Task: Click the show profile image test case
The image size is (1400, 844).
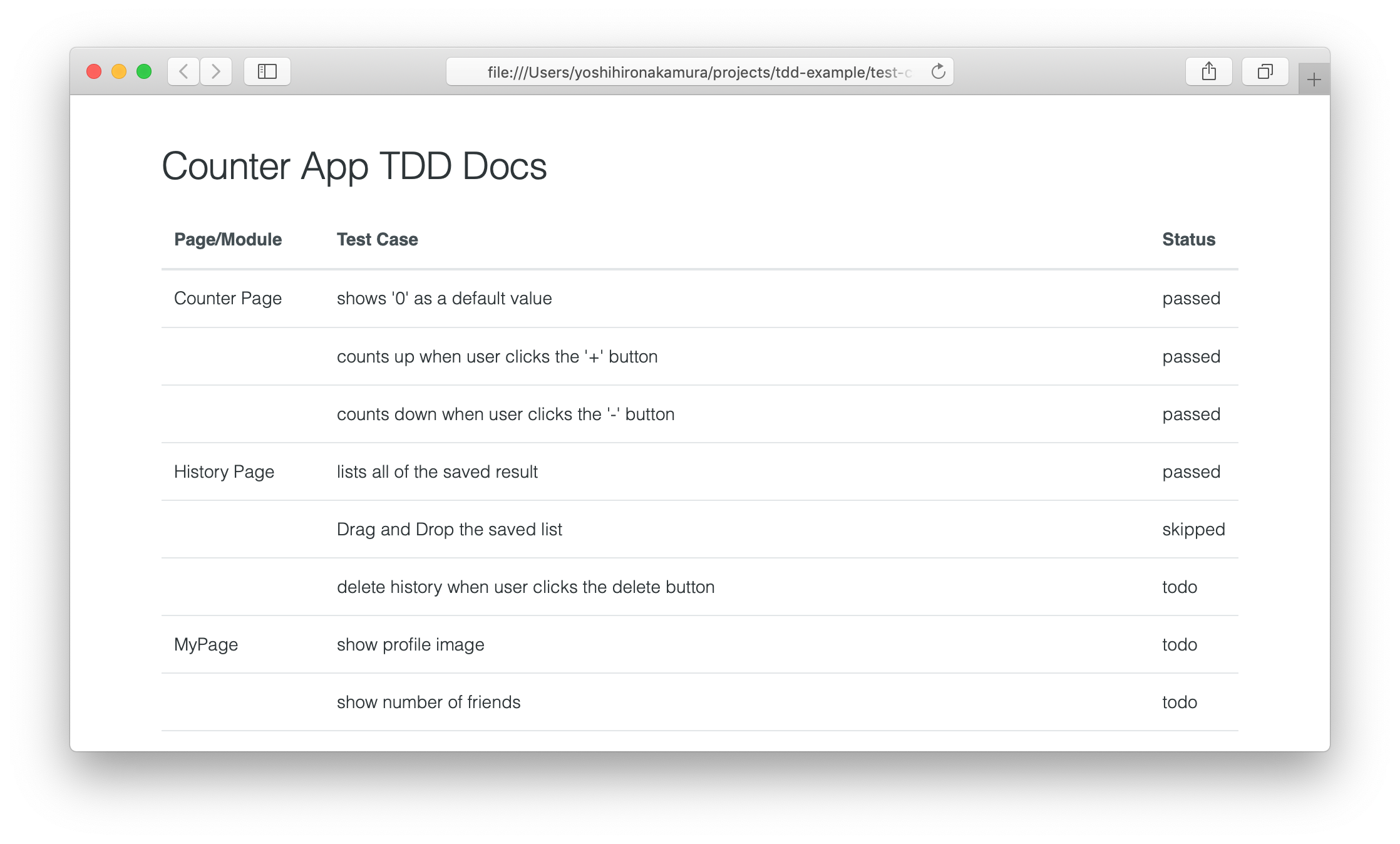Action: pos(411,645)
